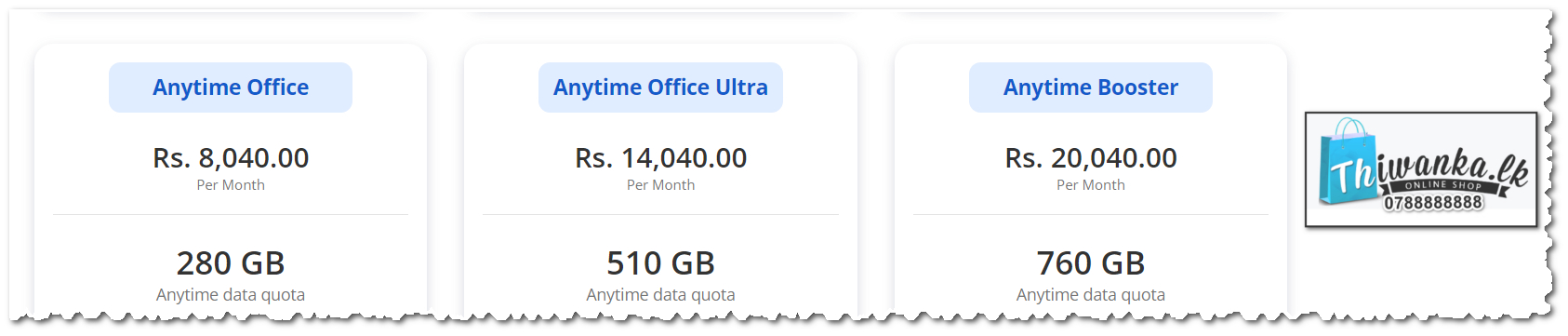Click Anytime data quota under 510 GB
1568x336 pixels.
[660, 295]
